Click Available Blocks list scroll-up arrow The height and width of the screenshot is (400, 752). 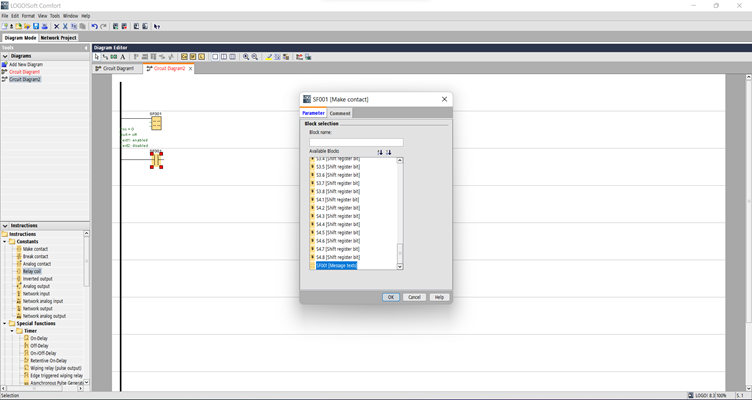(400, 161)
